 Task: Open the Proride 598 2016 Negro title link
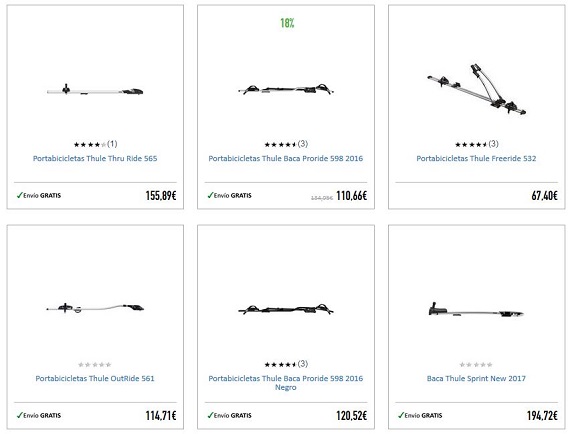point(286,383)
